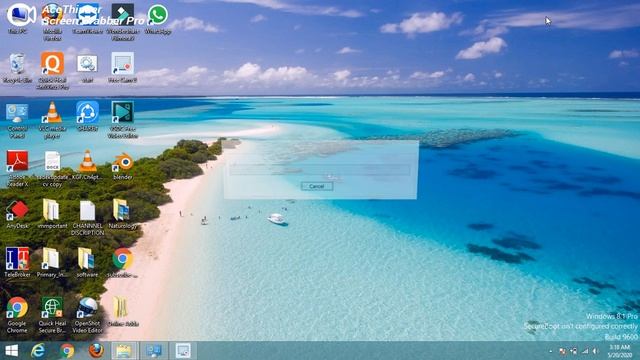This screenshot has width=640, height=360.
Task: Open the Naturology folder
Action: tap(122, 210)
